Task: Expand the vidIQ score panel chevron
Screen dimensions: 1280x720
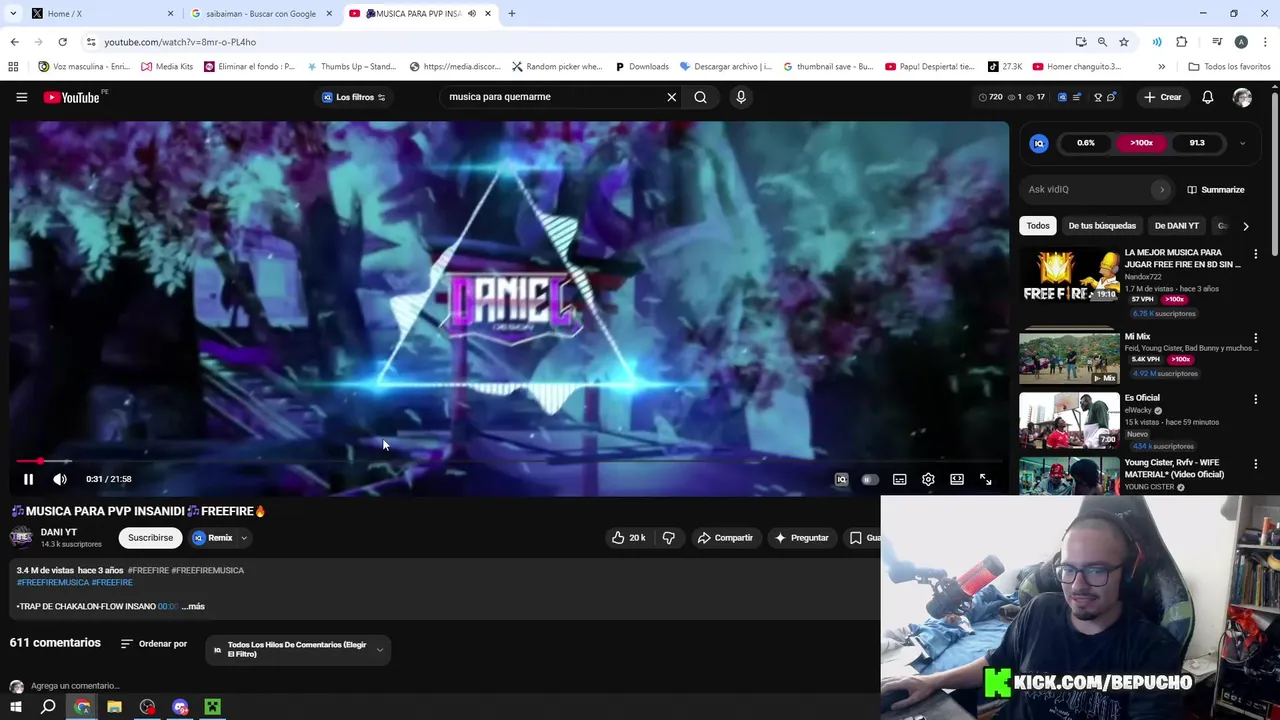Action: pyautogui.click(x=1242, y=143)
